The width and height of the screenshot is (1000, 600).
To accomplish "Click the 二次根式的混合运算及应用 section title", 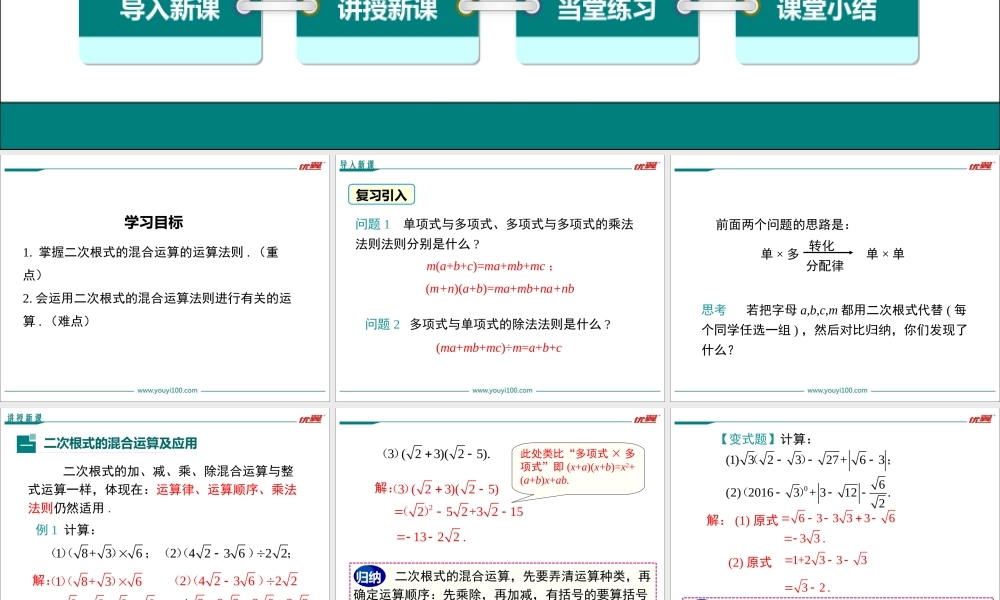I will [x=120, y=443].
